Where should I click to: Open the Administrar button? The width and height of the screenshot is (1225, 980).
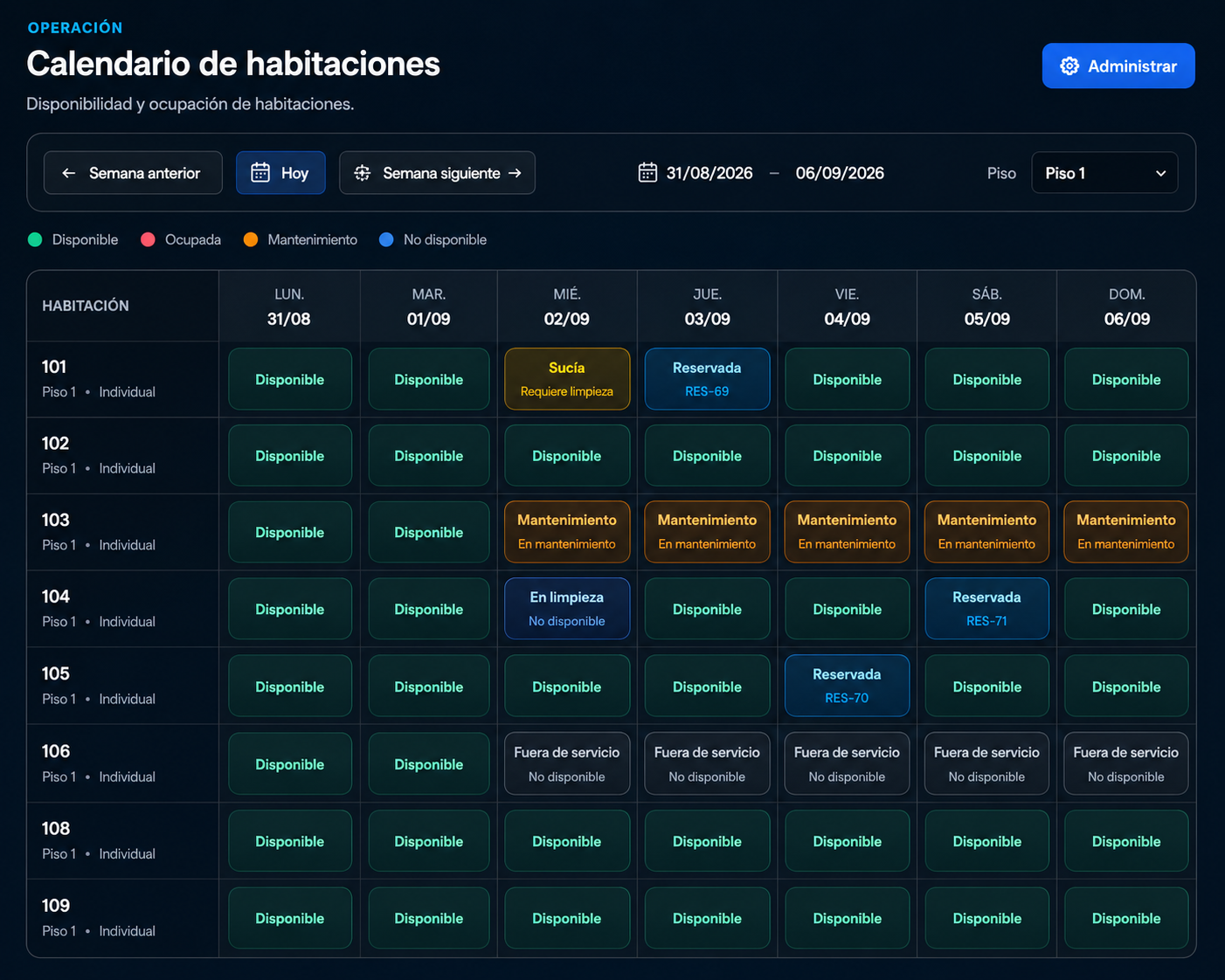1118,66
